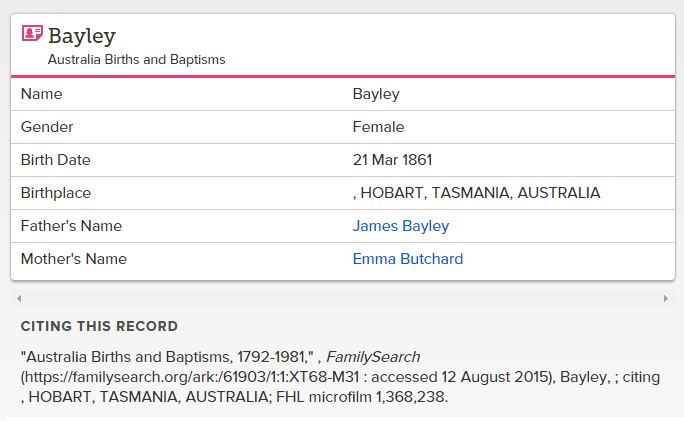Click the Gender row label
684x421 pixels.
[x=47, y=127]
